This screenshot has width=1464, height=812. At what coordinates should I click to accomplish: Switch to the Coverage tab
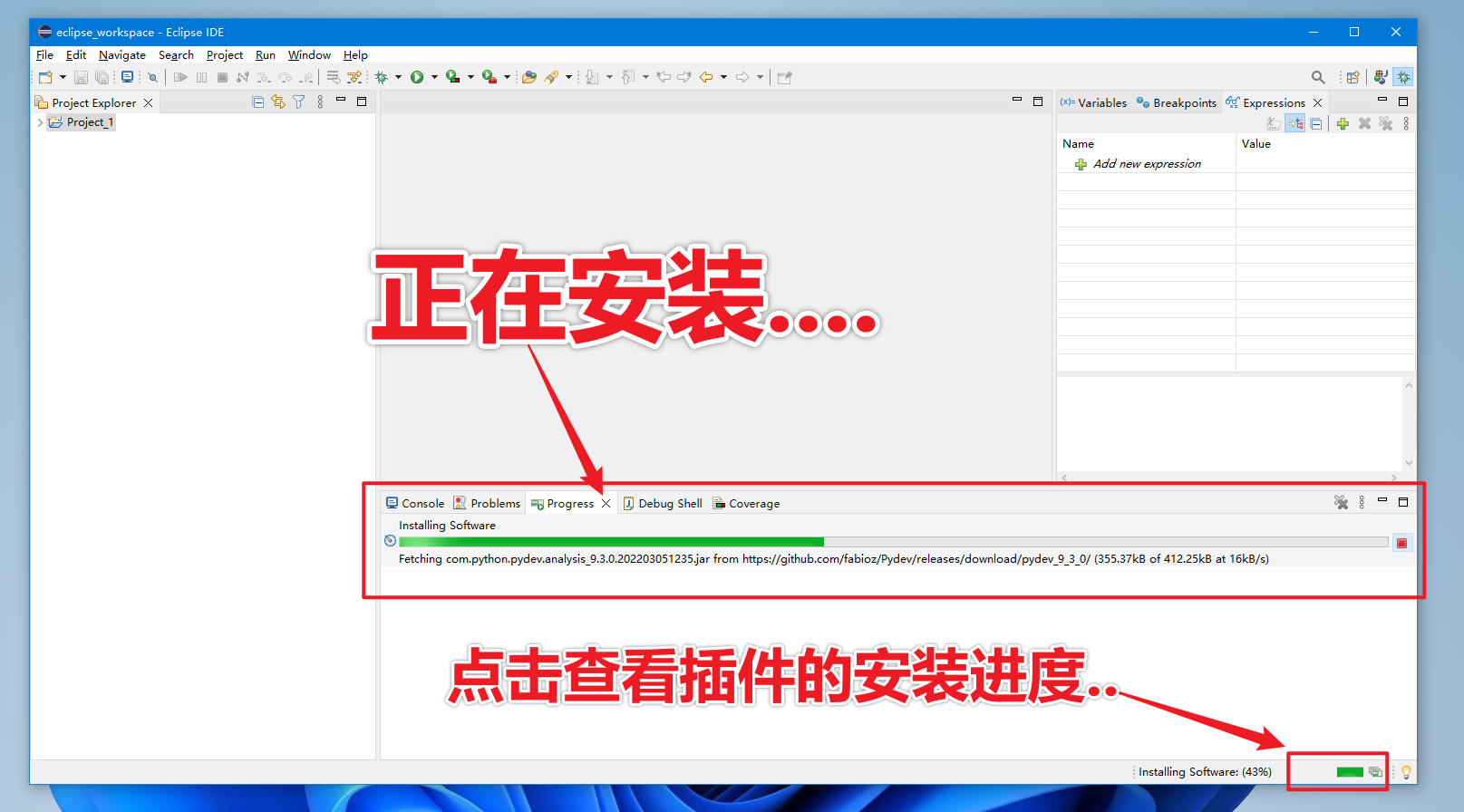click(746, 503)
